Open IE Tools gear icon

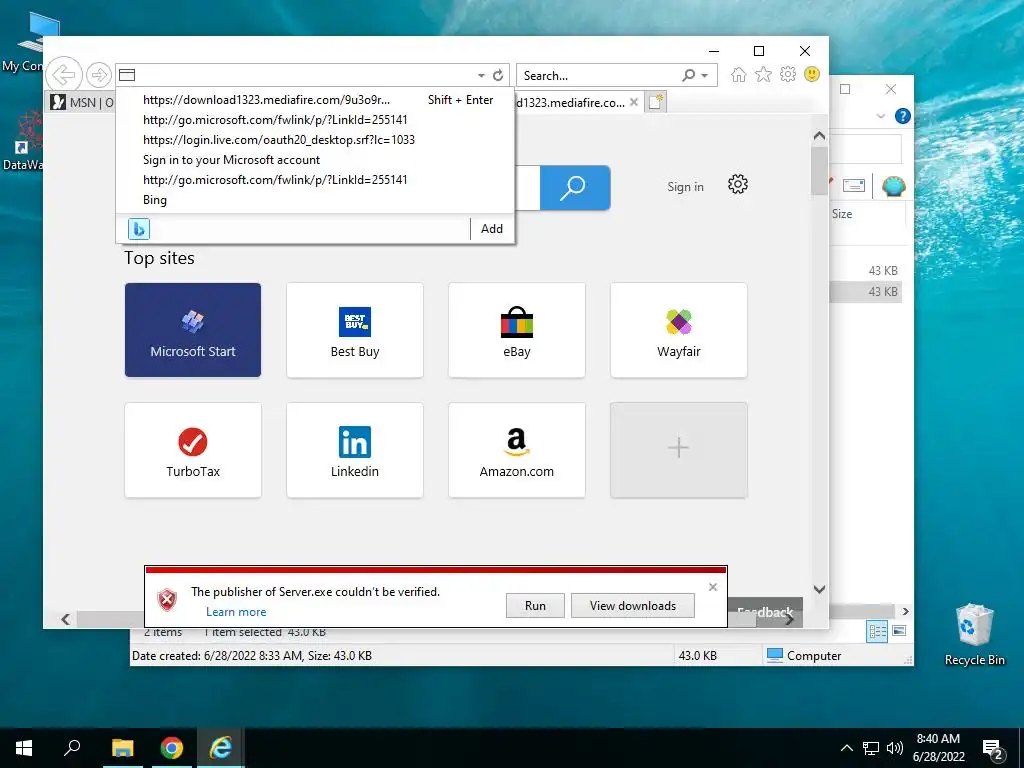788,74
